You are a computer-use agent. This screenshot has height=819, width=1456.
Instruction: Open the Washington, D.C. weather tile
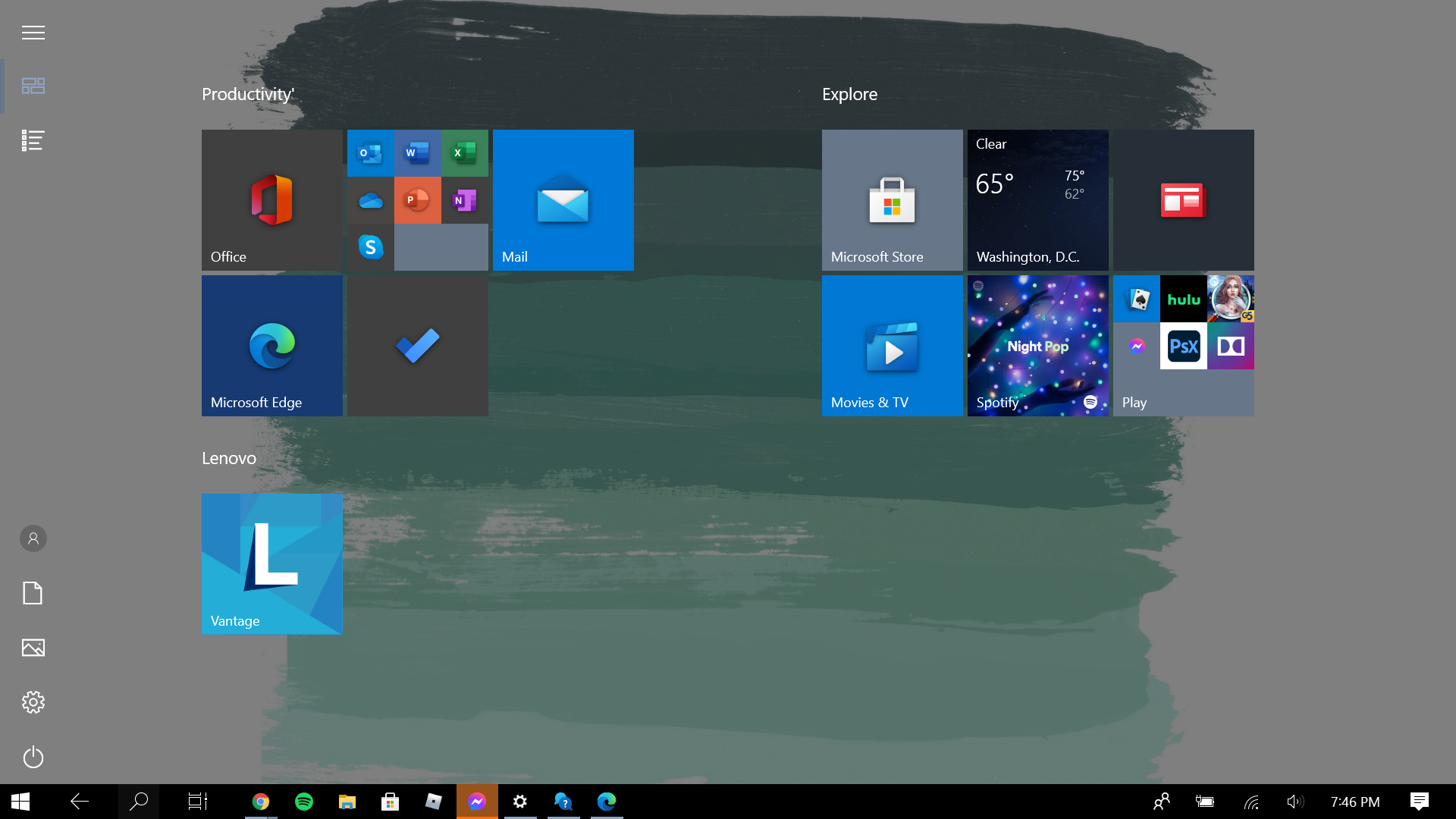[x=1037, y=199]
